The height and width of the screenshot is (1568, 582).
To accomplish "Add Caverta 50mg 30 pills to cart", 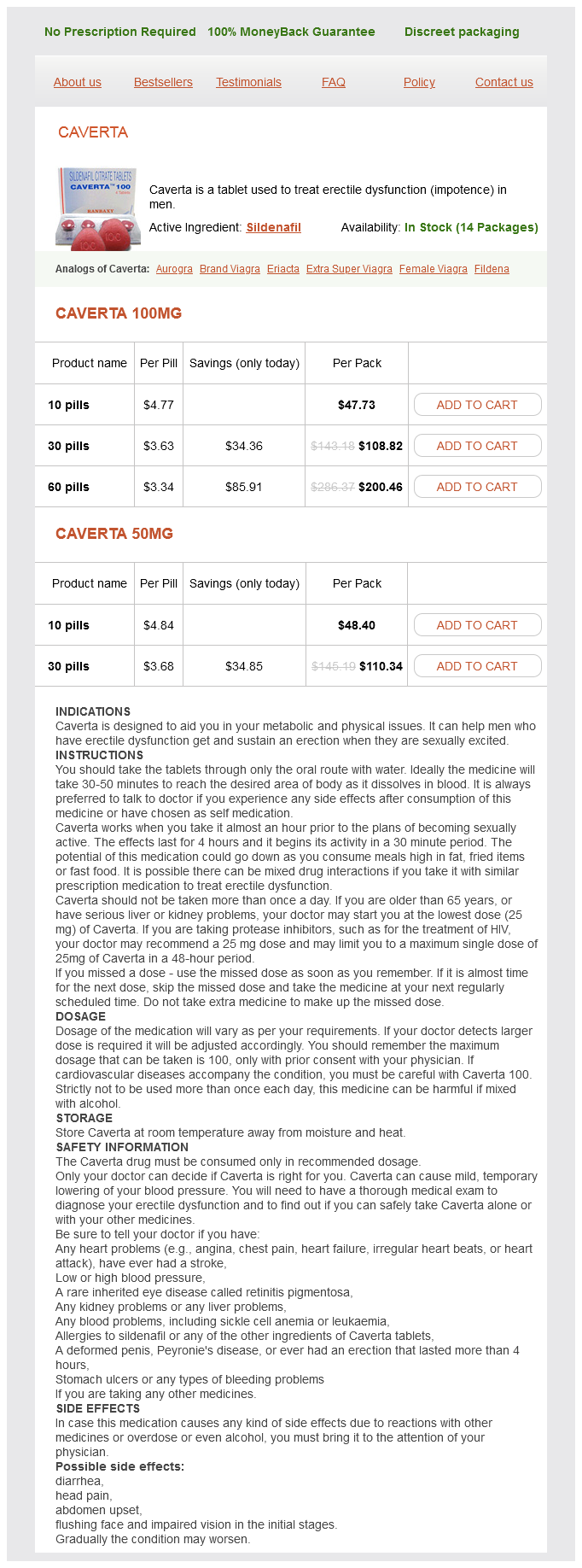I will pos(477,666).
